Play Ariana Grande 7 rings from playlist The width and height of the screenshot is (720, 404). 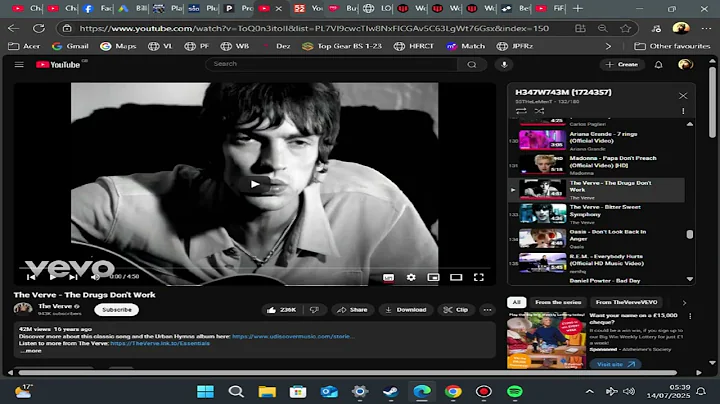596,140
